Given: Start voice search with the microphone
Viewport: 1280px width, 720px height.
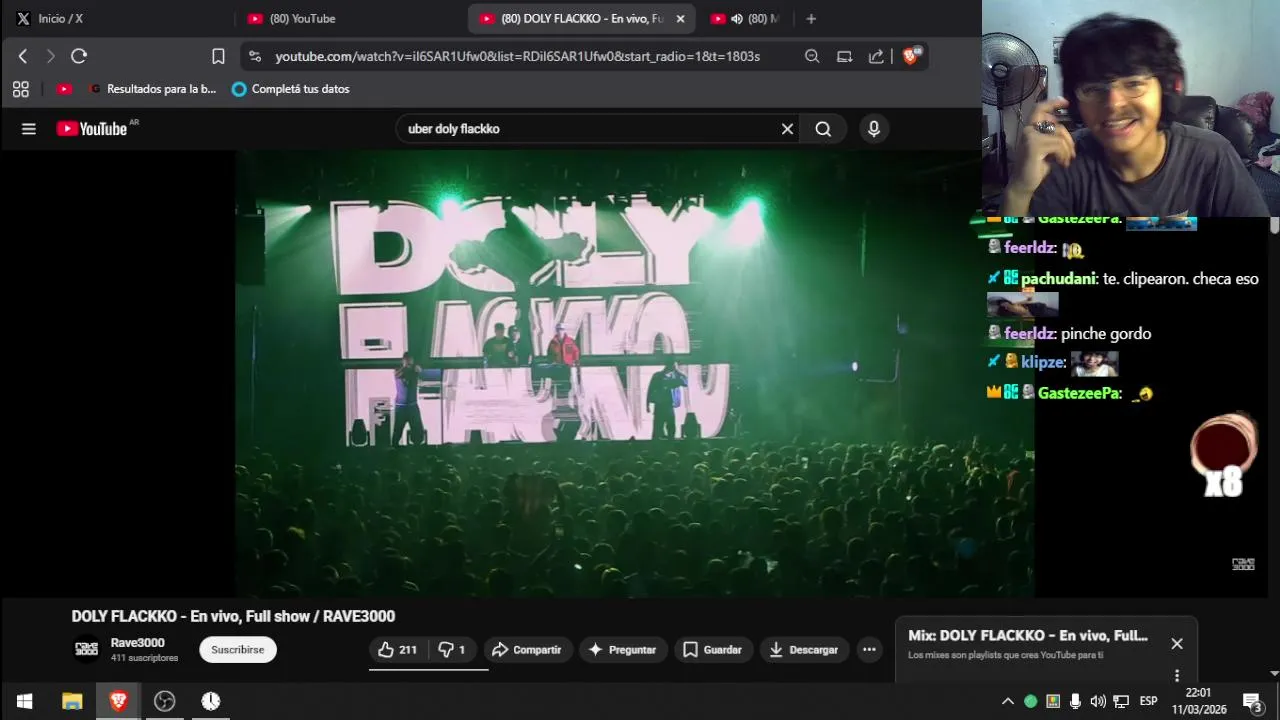Looking at the screenshot, I should [x=874, y=129].
